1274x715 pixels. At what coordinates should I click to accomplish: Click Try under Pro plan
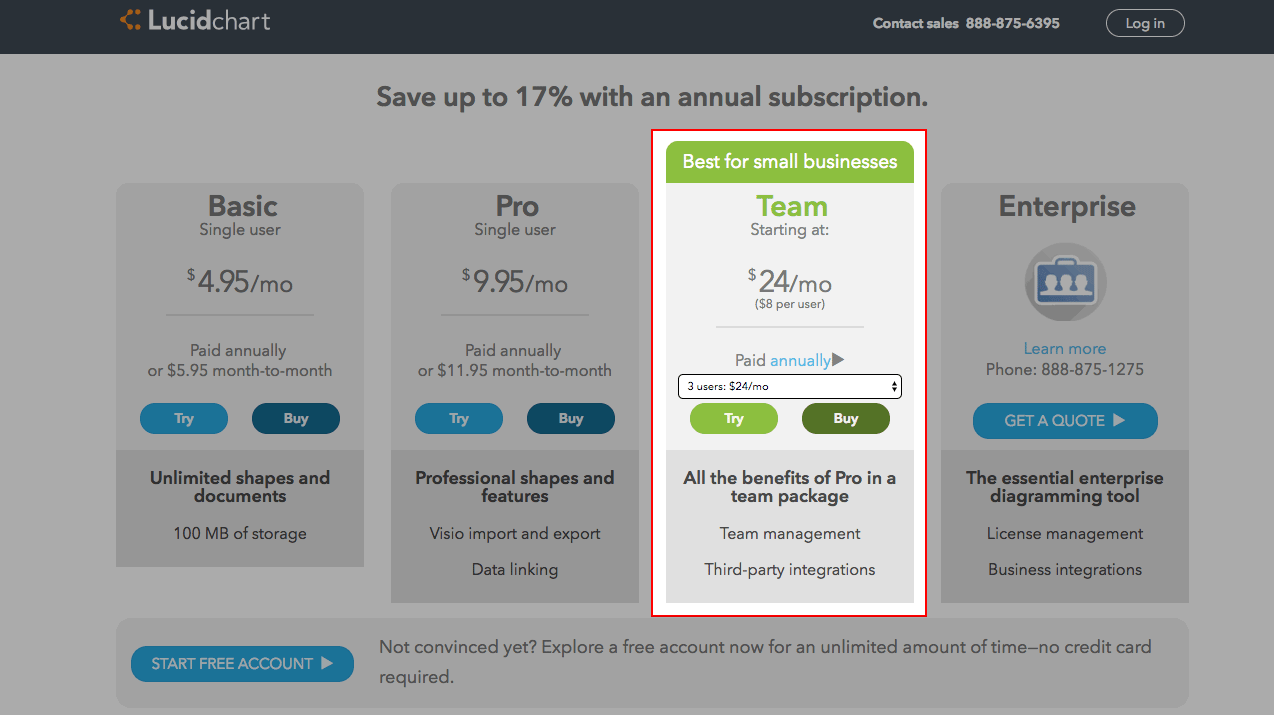tap(459, 419)
